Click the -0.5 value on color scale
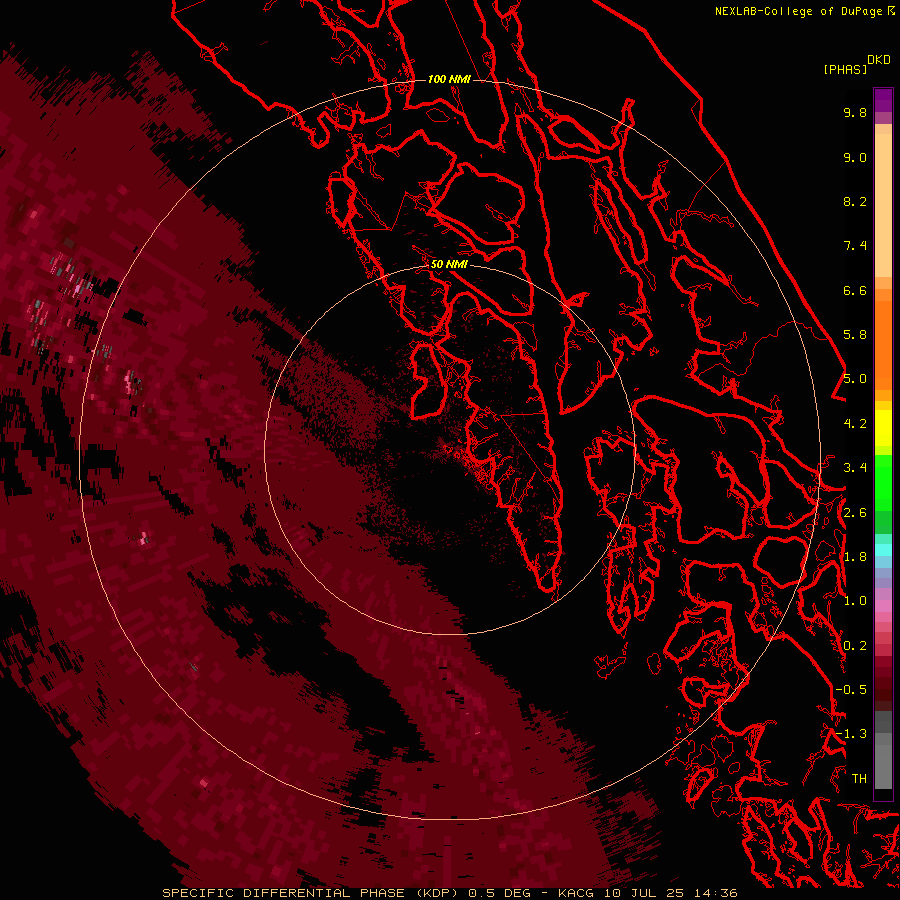The width and height of the screenshot is (900, 900). click(851, 690)
